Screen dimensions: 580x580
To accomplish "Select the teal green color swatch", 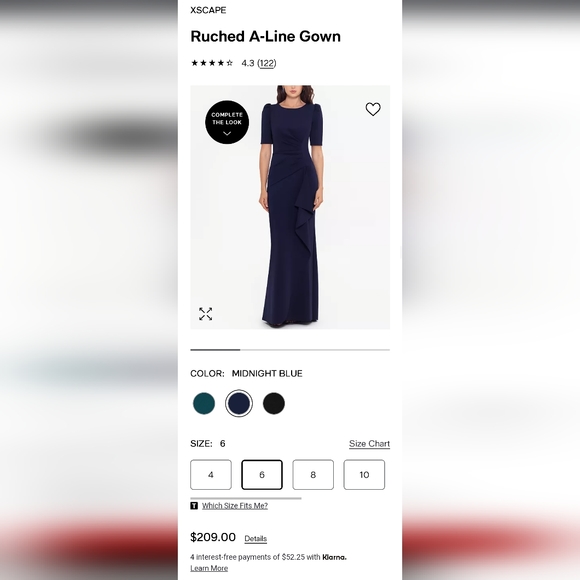I will click(204, 403).
